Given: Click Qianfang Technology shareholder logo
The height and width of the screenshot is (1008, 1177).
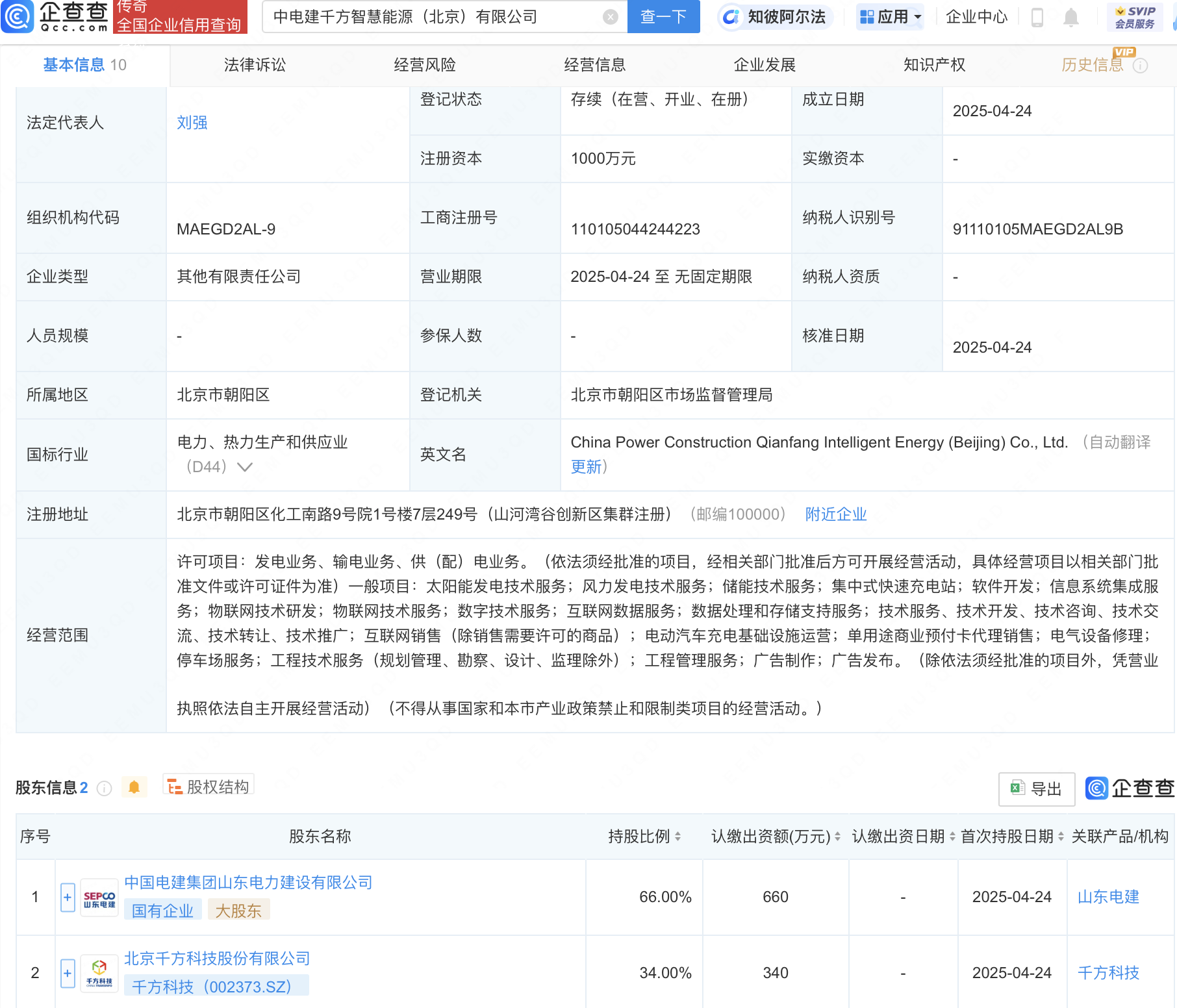Looking at the screenshot, I should tap(99, 974).
